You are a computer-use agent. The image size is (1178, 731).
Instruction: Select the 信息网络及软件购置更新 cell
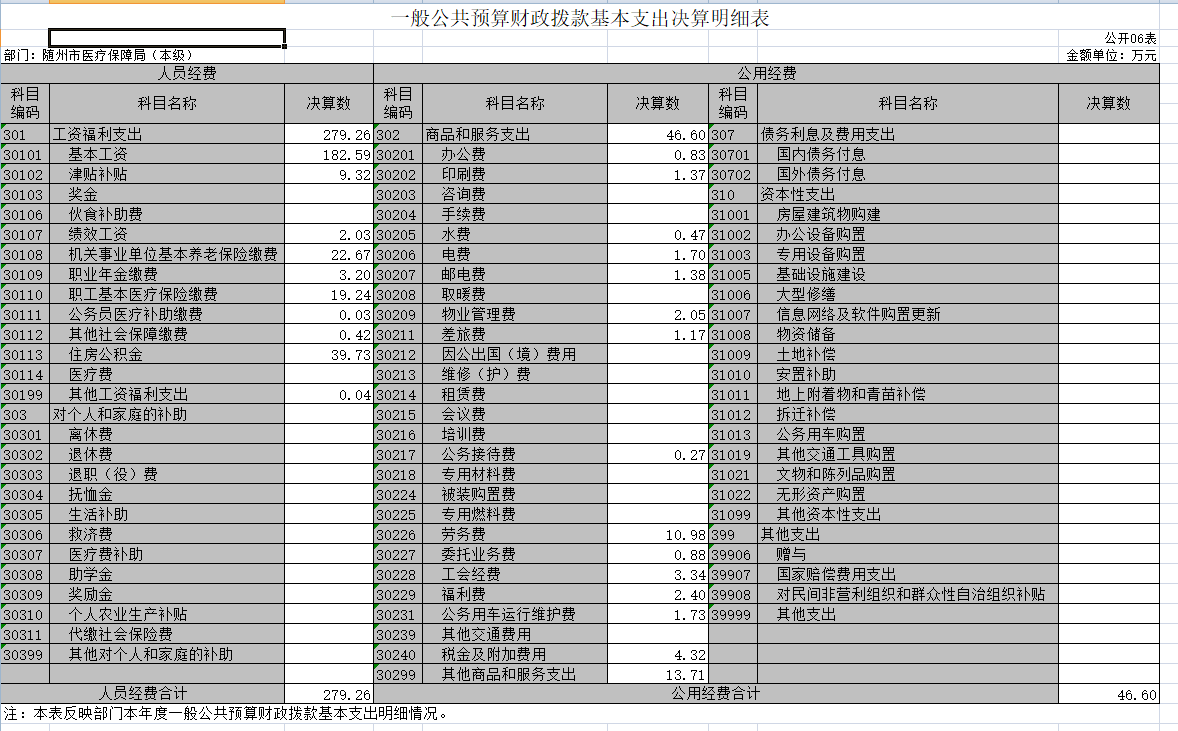(x=908, y=315)
